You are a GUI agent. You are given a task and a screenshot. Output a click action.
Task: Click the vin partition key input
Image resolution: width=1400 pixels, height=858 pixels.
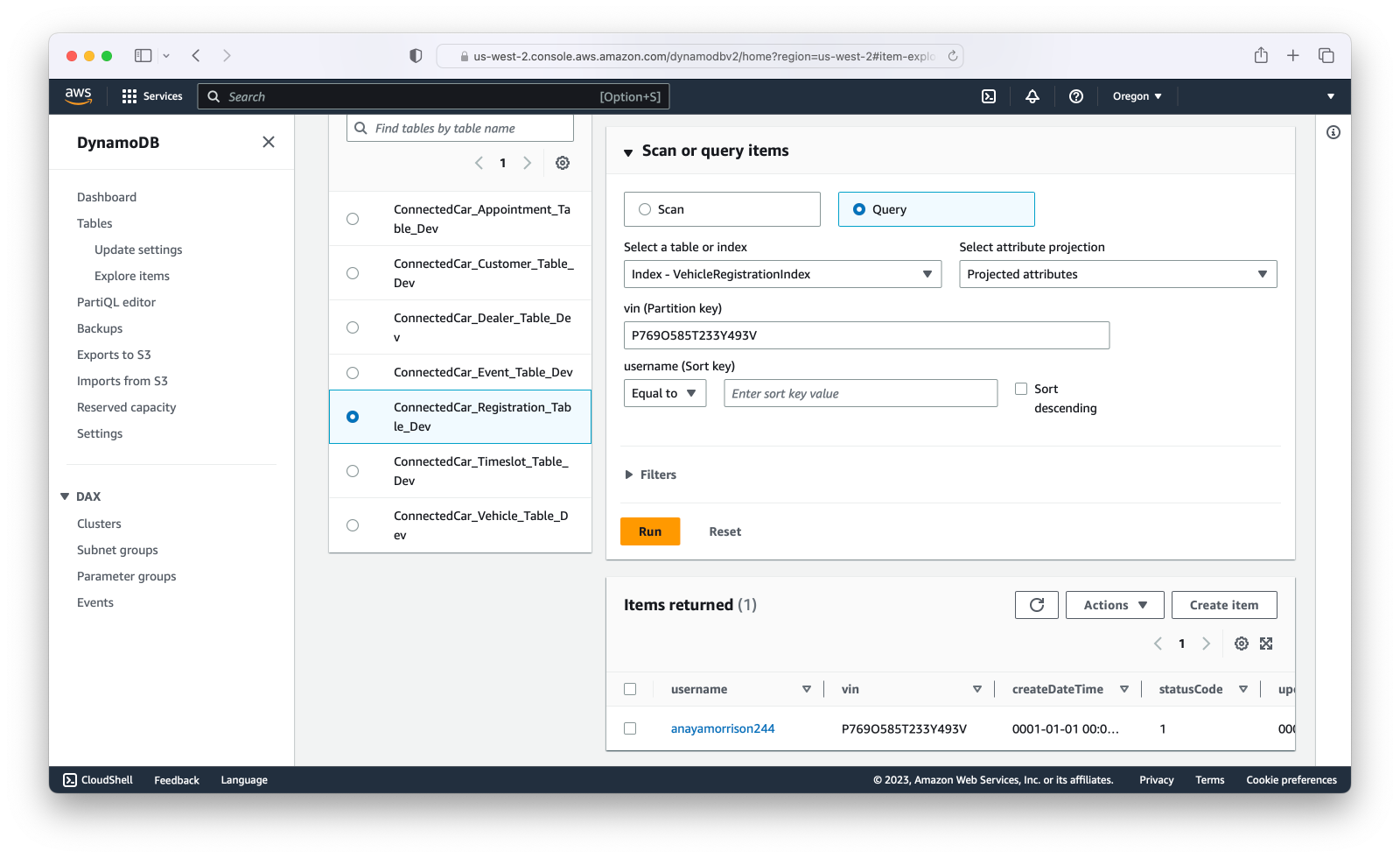click(866, 335)
